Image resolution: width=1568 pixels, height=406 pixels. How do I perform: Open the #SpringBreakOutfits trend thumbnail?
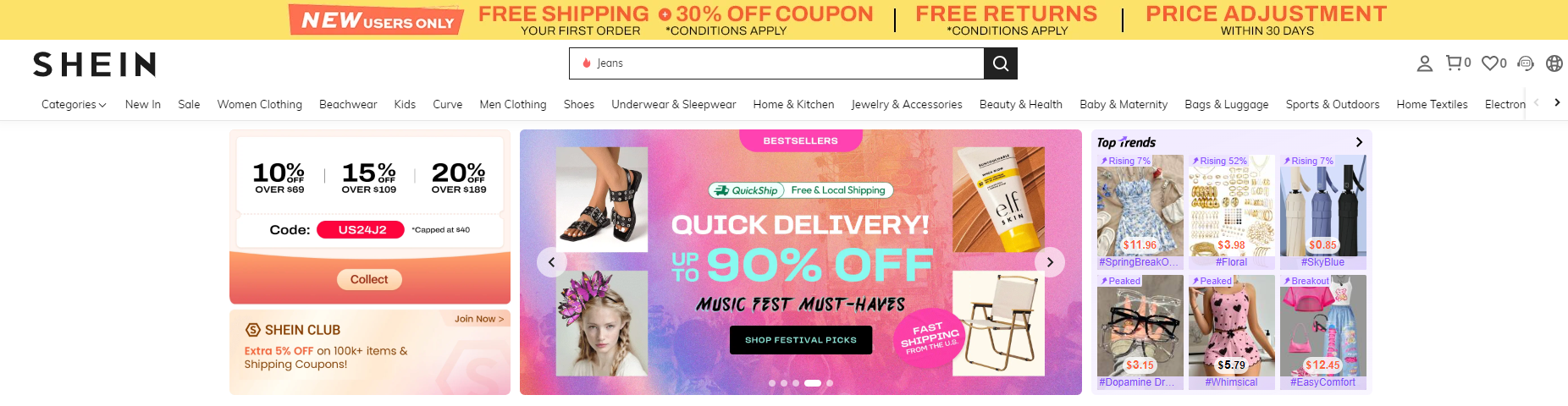(x=1140, y=211)
